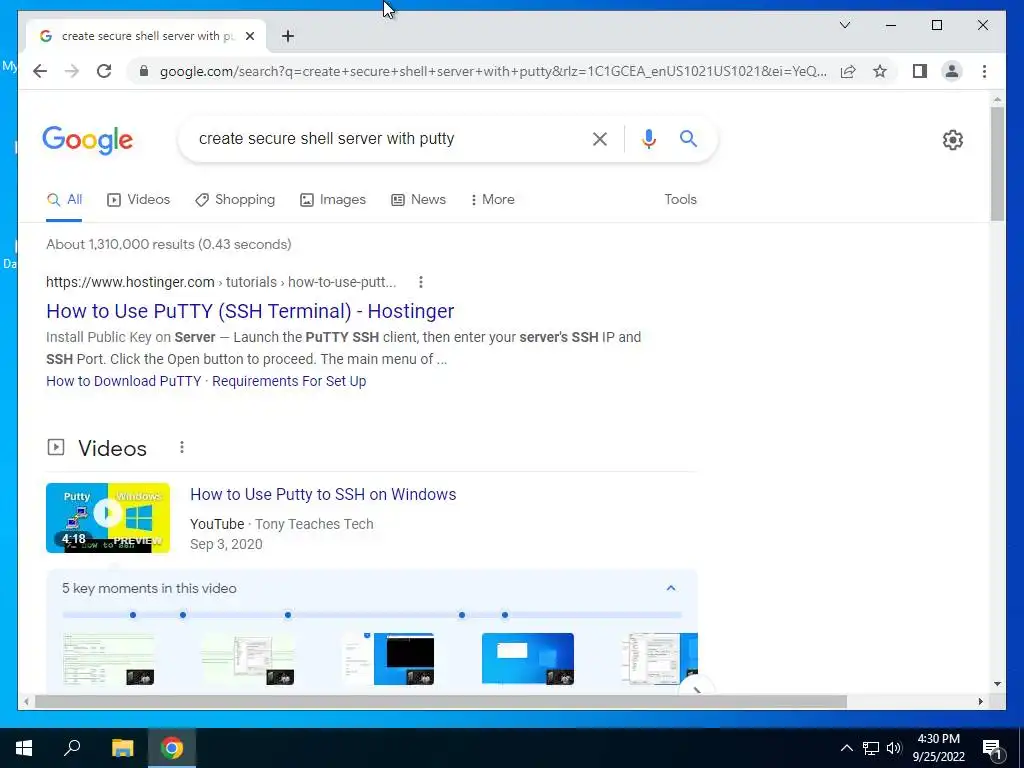
Task: Click the second key moment timeline dot
Action: pos(183,615)
